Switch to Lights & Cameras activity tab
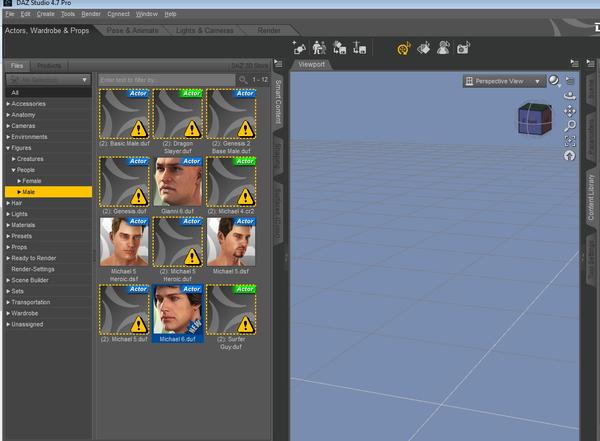Viewport: 600px width, 441px height. coord(205,30)
